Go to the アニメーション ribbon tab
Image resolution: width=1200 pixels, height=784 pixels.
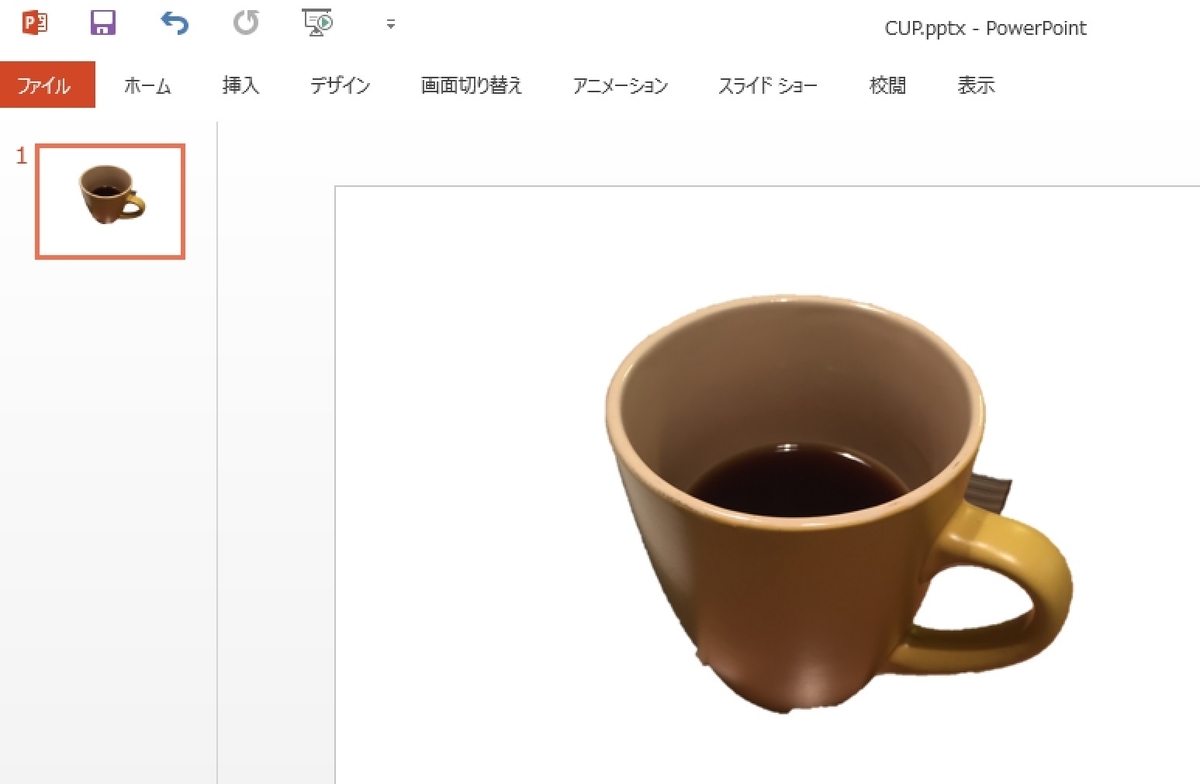coord(620,86)
